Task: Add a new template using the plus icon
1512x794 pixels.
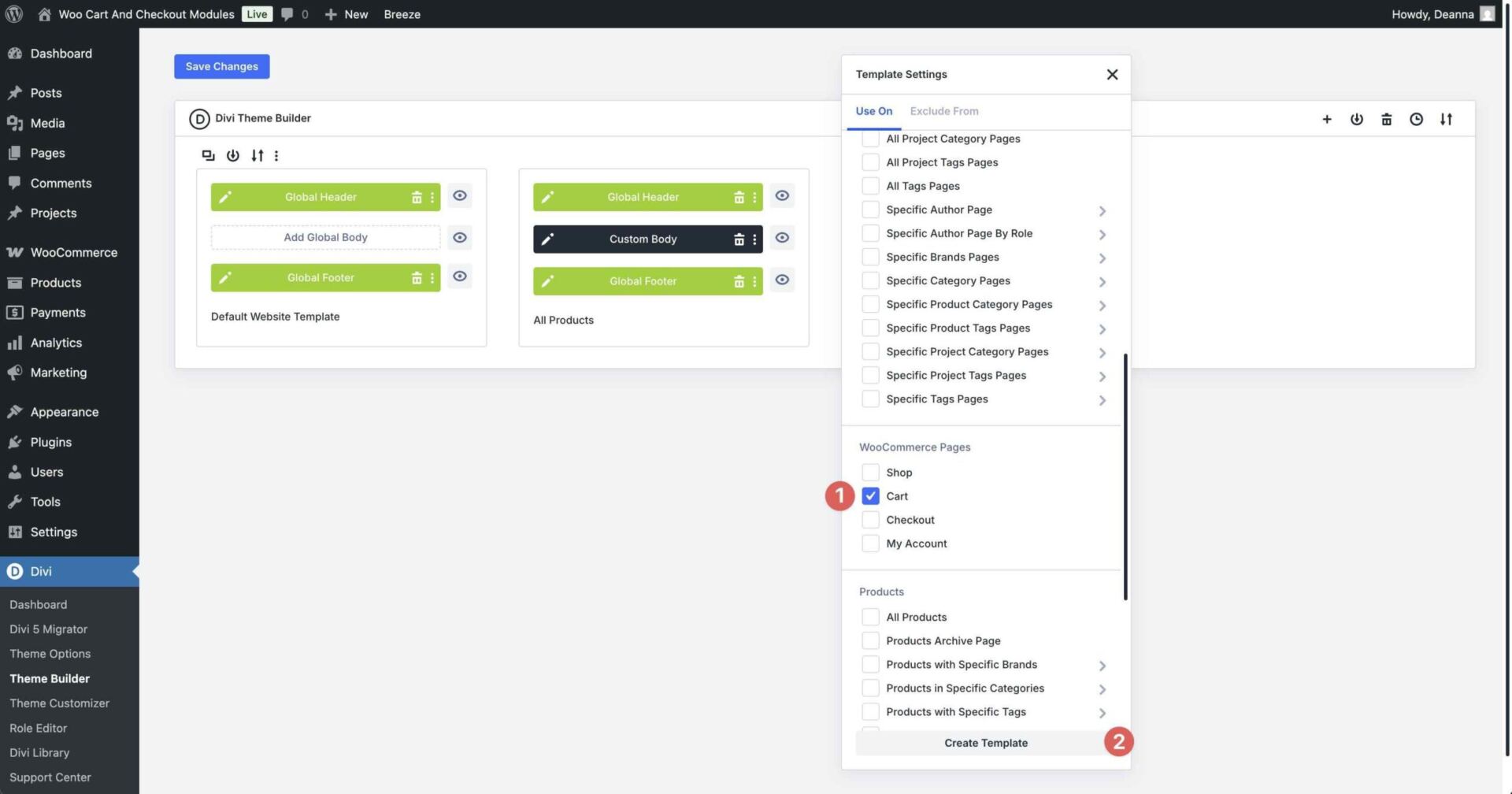Action: (1327, 119)
